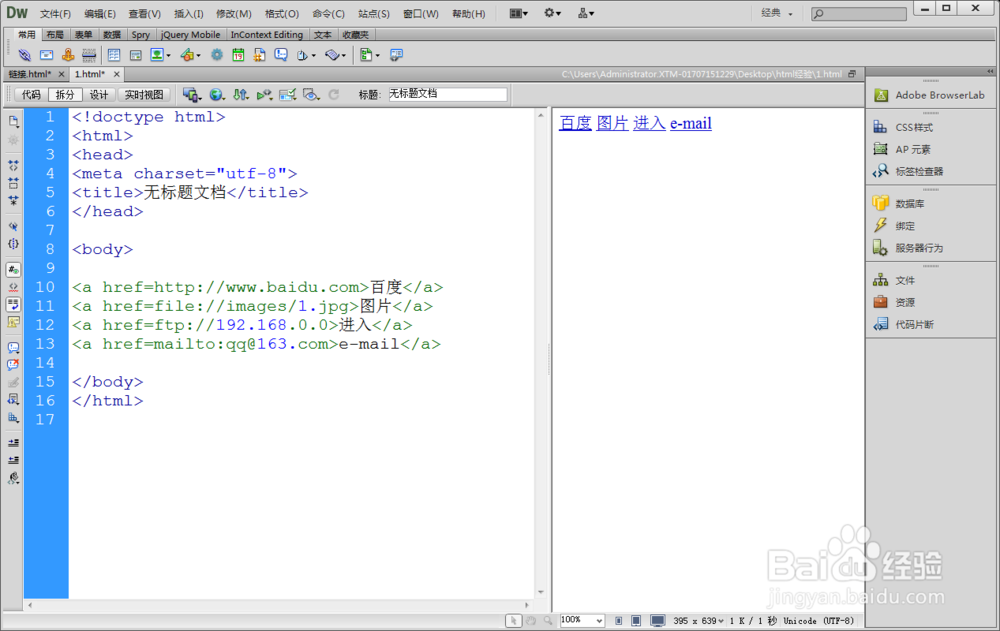Click the Insert Comment icon in Insert bar
This screenshot has height=631, width=1000.
tap(281, 55)
